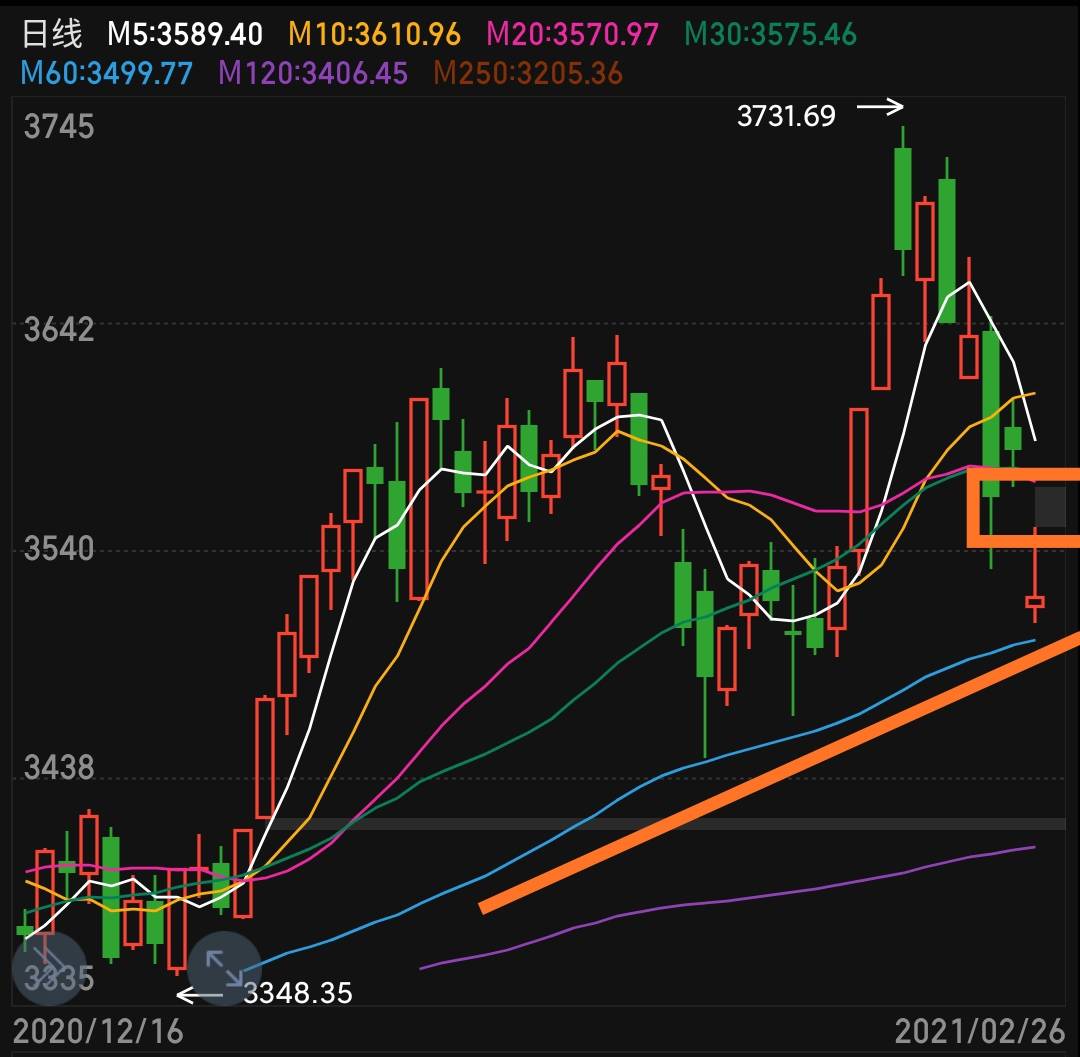The image size is (1080, 1057).
Task: Click the orange highlighted rectangle on chart
Action: tap(1024, 507)
